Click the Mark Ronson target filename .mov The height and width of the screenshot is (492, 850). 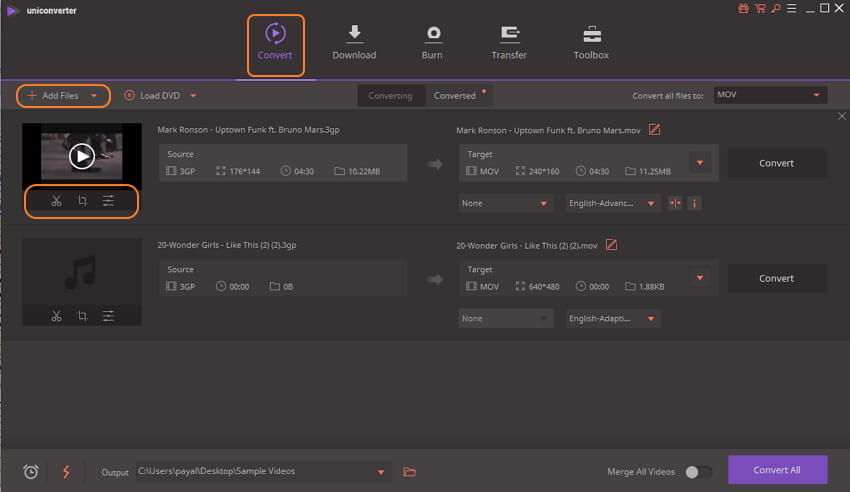tap(548, 130)
